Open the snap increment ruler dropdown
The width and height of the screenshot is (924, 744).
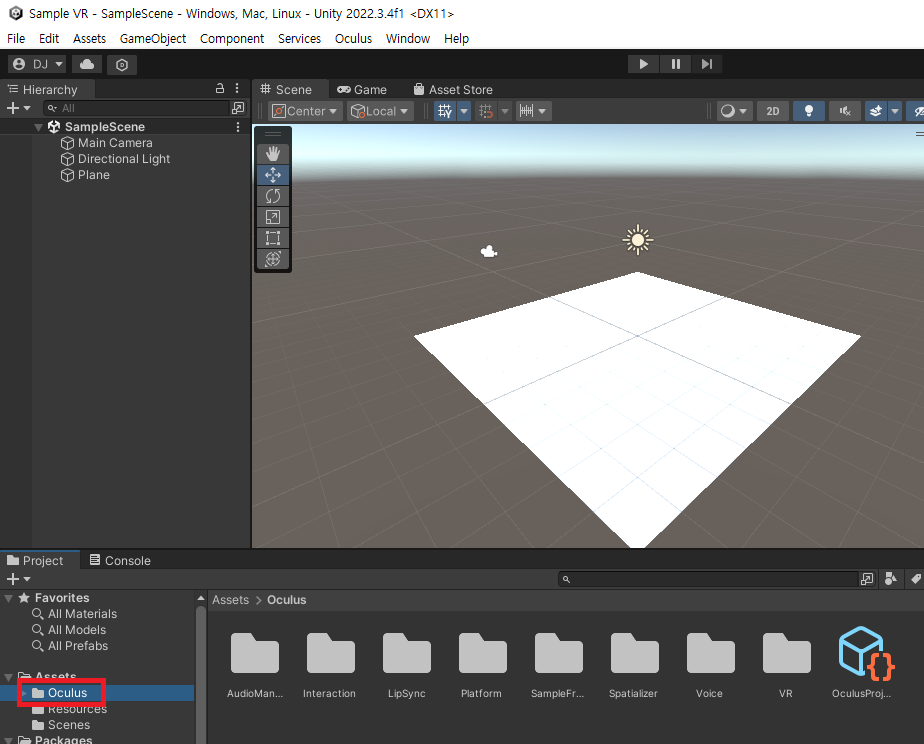pyautogui.click(x=533, y=111)
